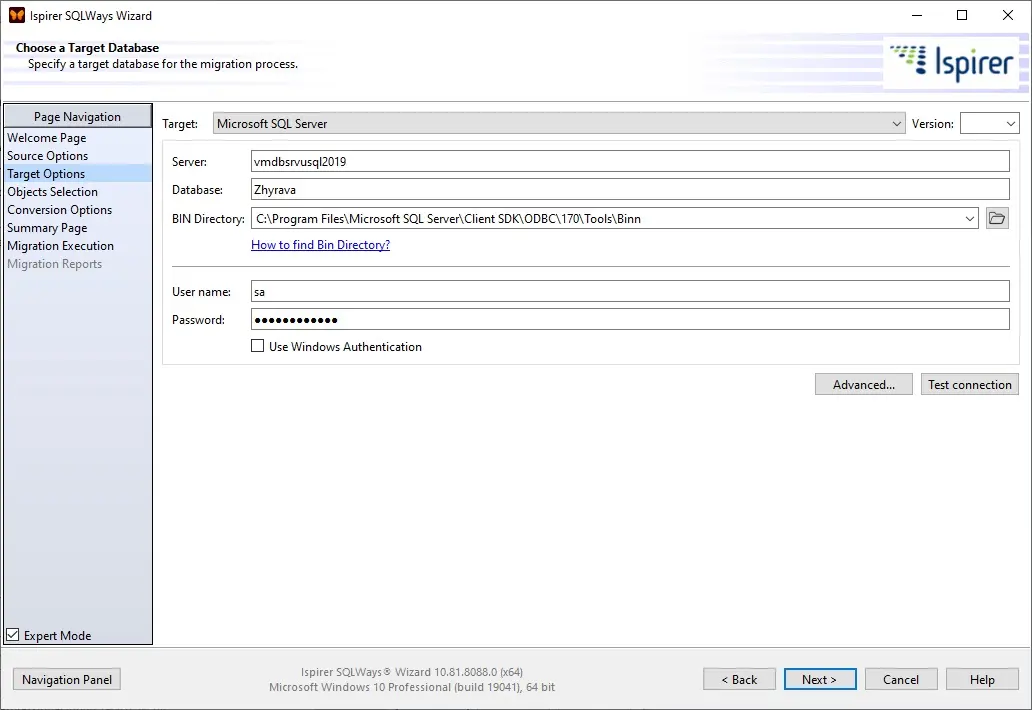Click the Ispirer SQLWays butterfly title icon

(x=16, y=15)
